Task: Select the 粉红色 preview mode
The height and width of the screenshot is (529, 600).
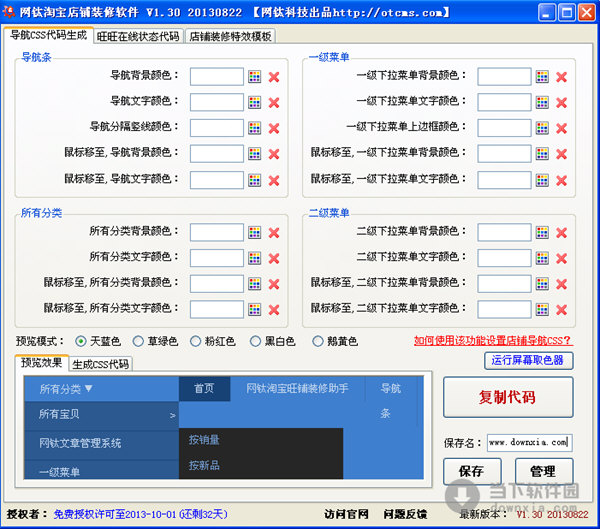Action: (x=195, y=341)
